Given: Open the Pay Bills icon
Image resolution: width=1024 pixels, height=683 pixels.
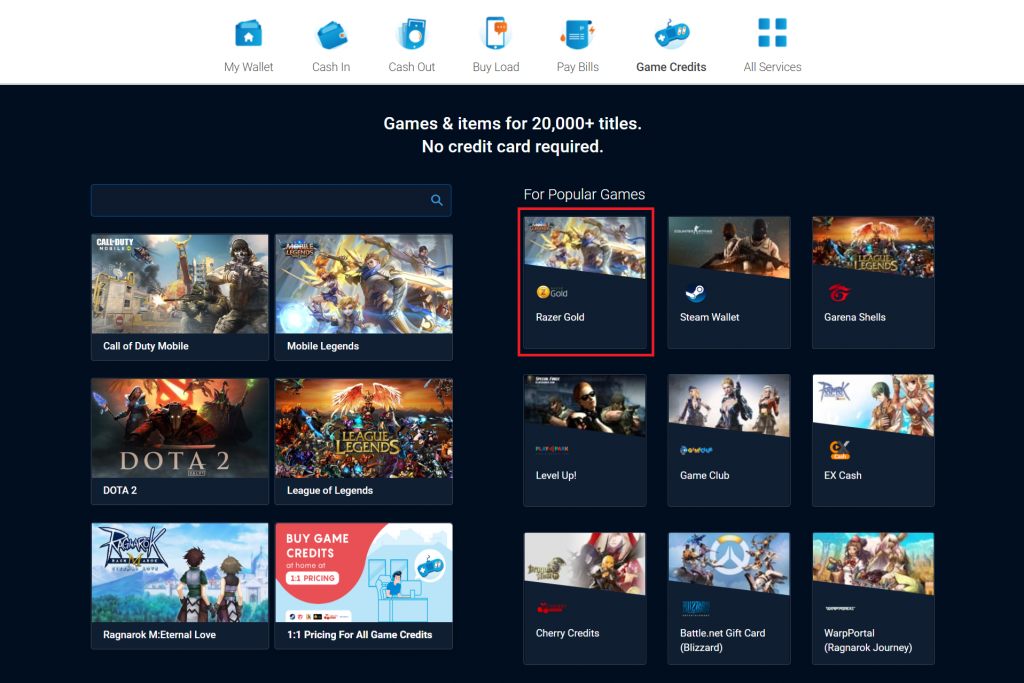Looking at the screenshot, I should (577, 35).
